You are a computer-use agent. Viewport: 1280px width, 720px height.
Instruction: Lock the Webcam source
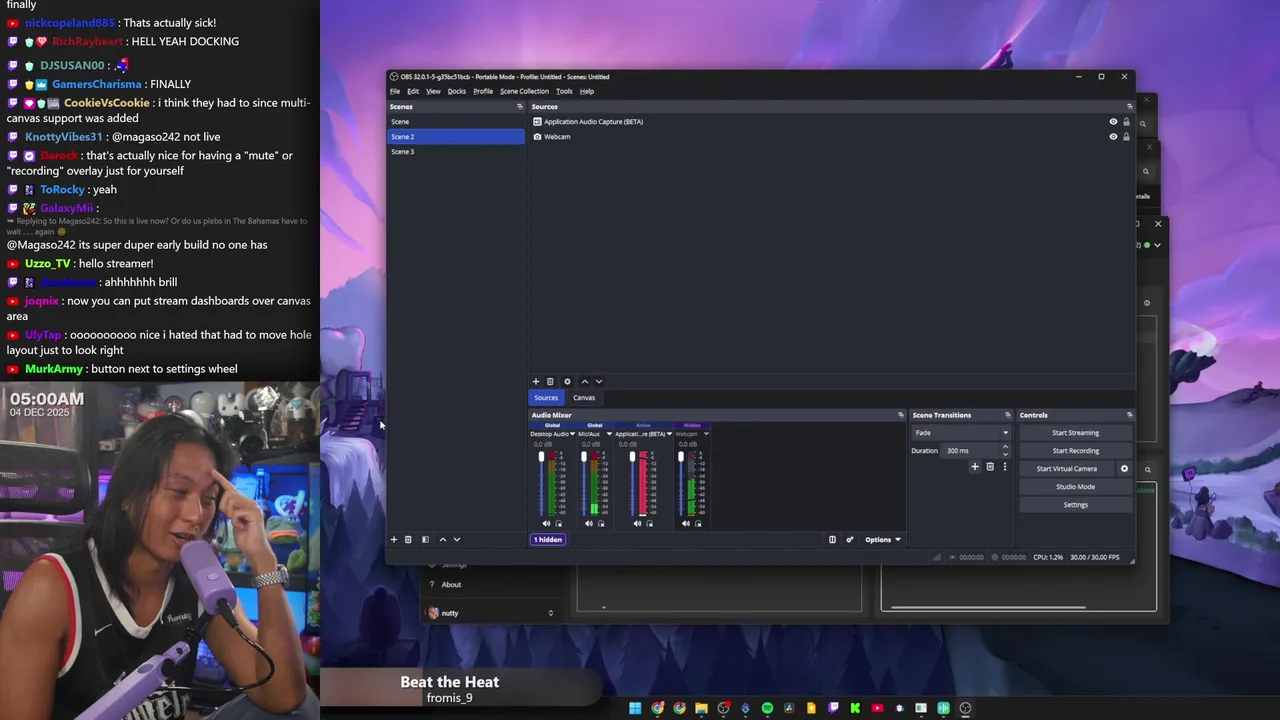[x=1126, y=137]
